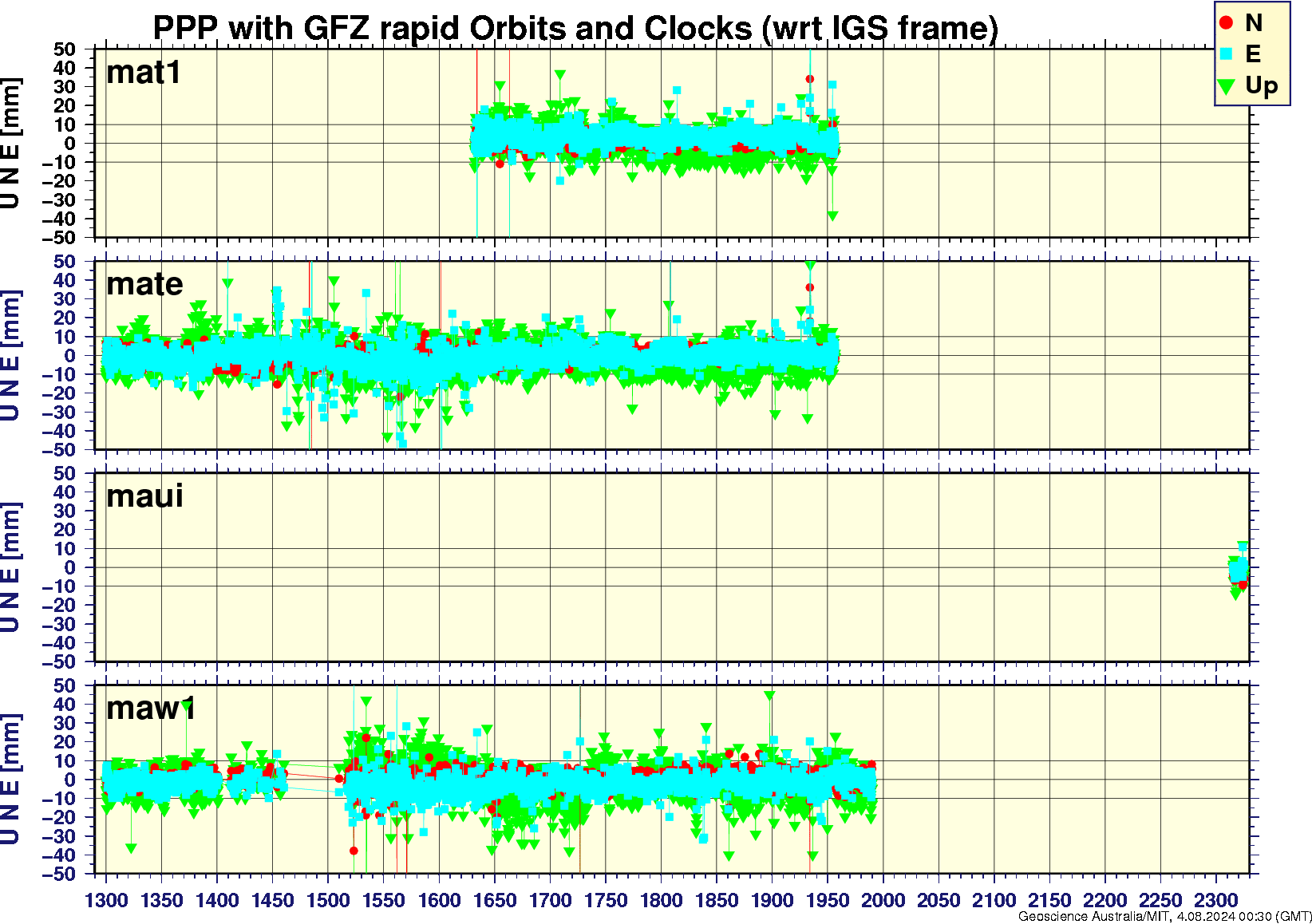Click x-axis tick label 1350
The height and width of the screenshot is (924, 1312).
click(161, 900)
